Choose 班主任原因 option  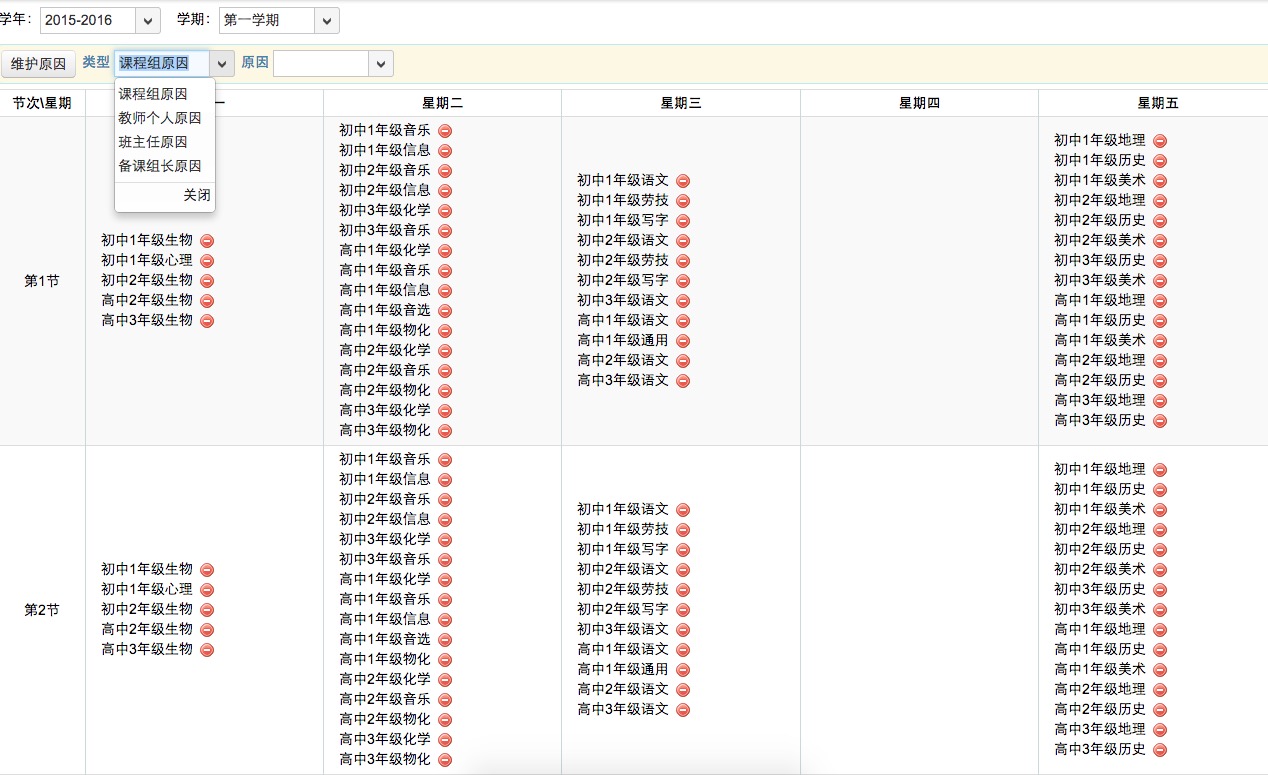coord(152,142)
